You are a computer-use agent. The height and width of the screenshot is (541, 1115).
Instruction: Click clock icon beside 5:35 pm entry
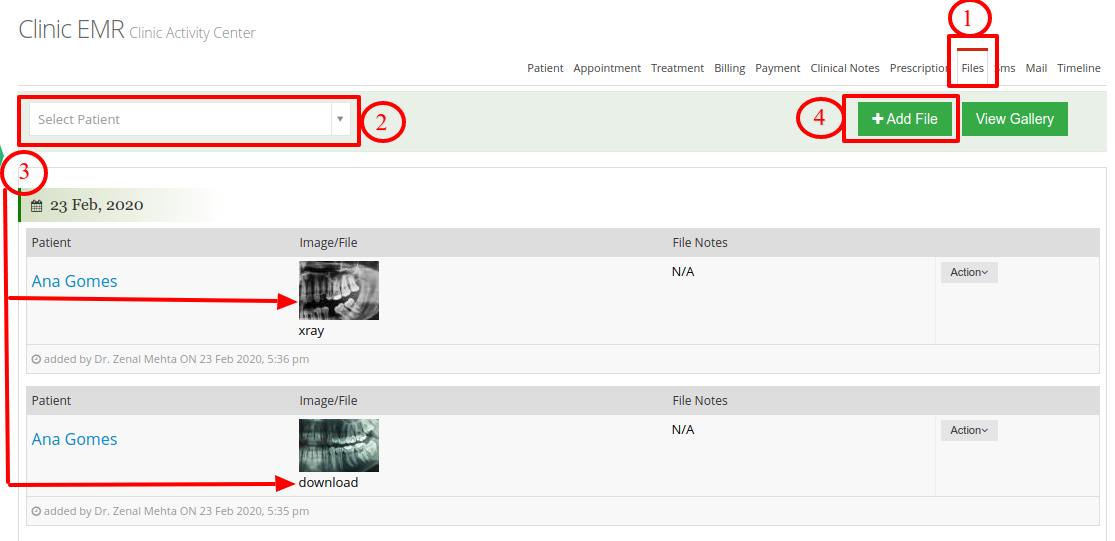(x=36, y=511)
